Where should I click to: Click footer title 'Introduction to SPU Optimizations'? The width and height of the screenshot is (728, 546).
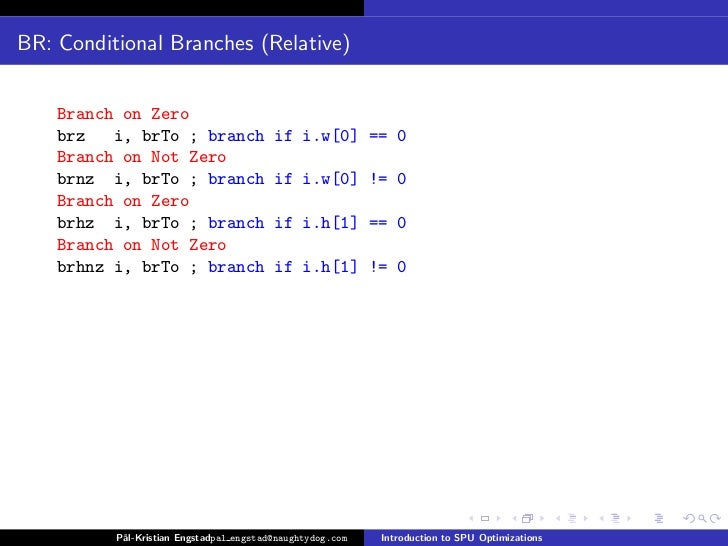(x=462, y=538)
